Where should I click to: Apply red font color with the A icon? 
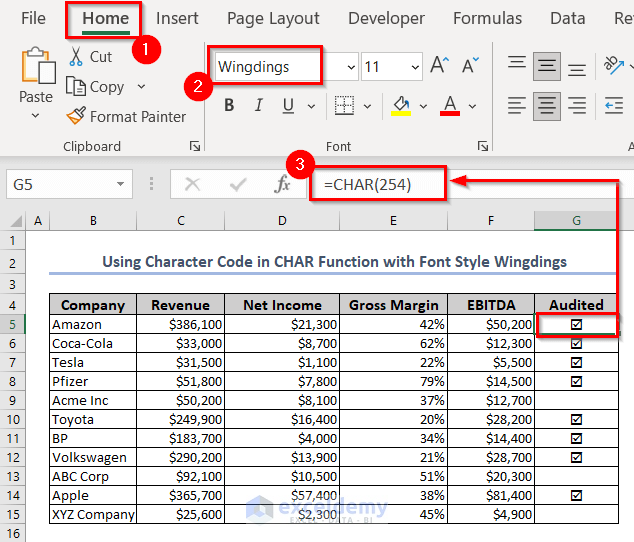[x=450, y=106]
